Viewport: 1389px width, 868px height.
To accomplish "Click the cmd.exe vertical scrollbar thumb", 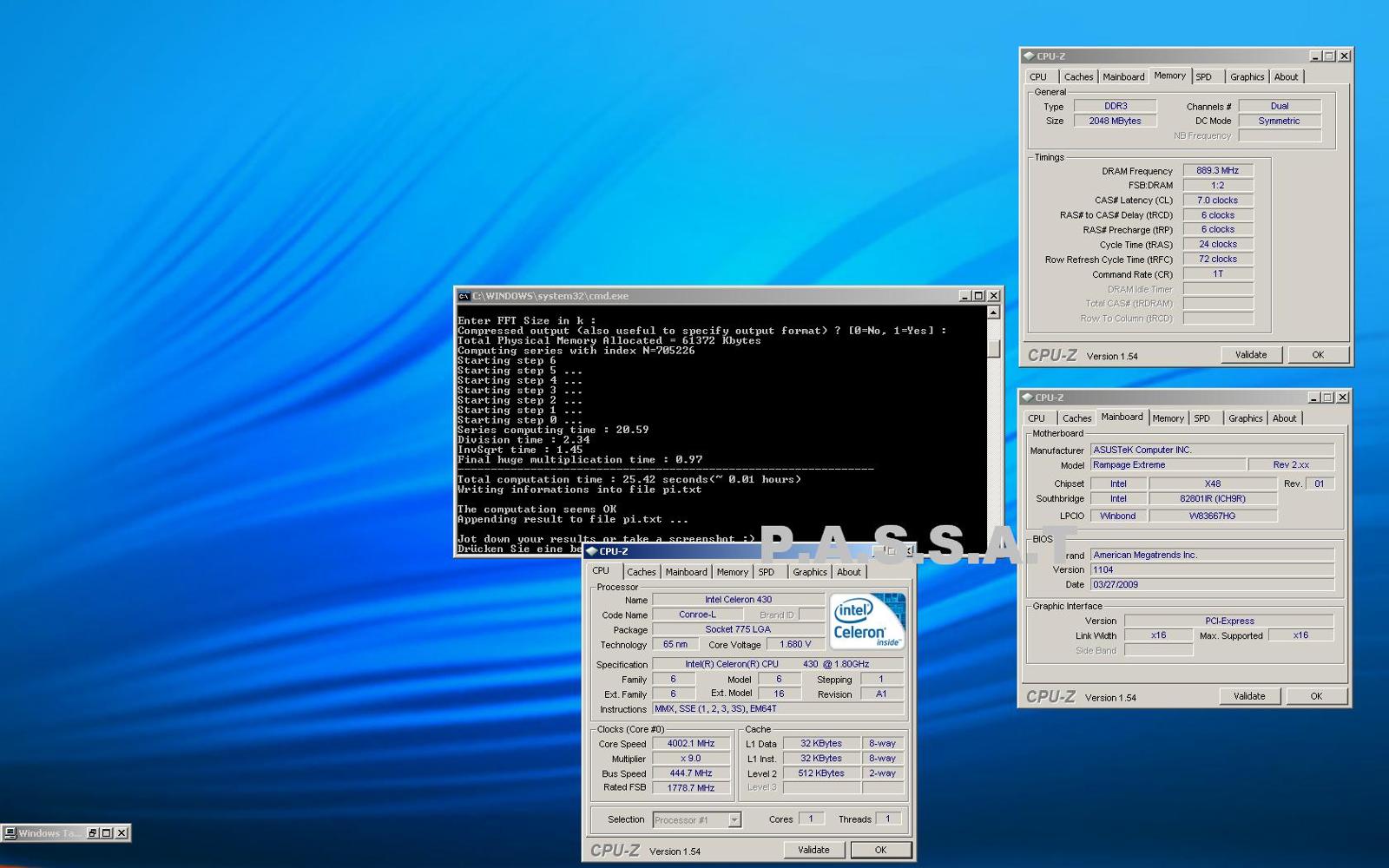I will tap(994, 348).
